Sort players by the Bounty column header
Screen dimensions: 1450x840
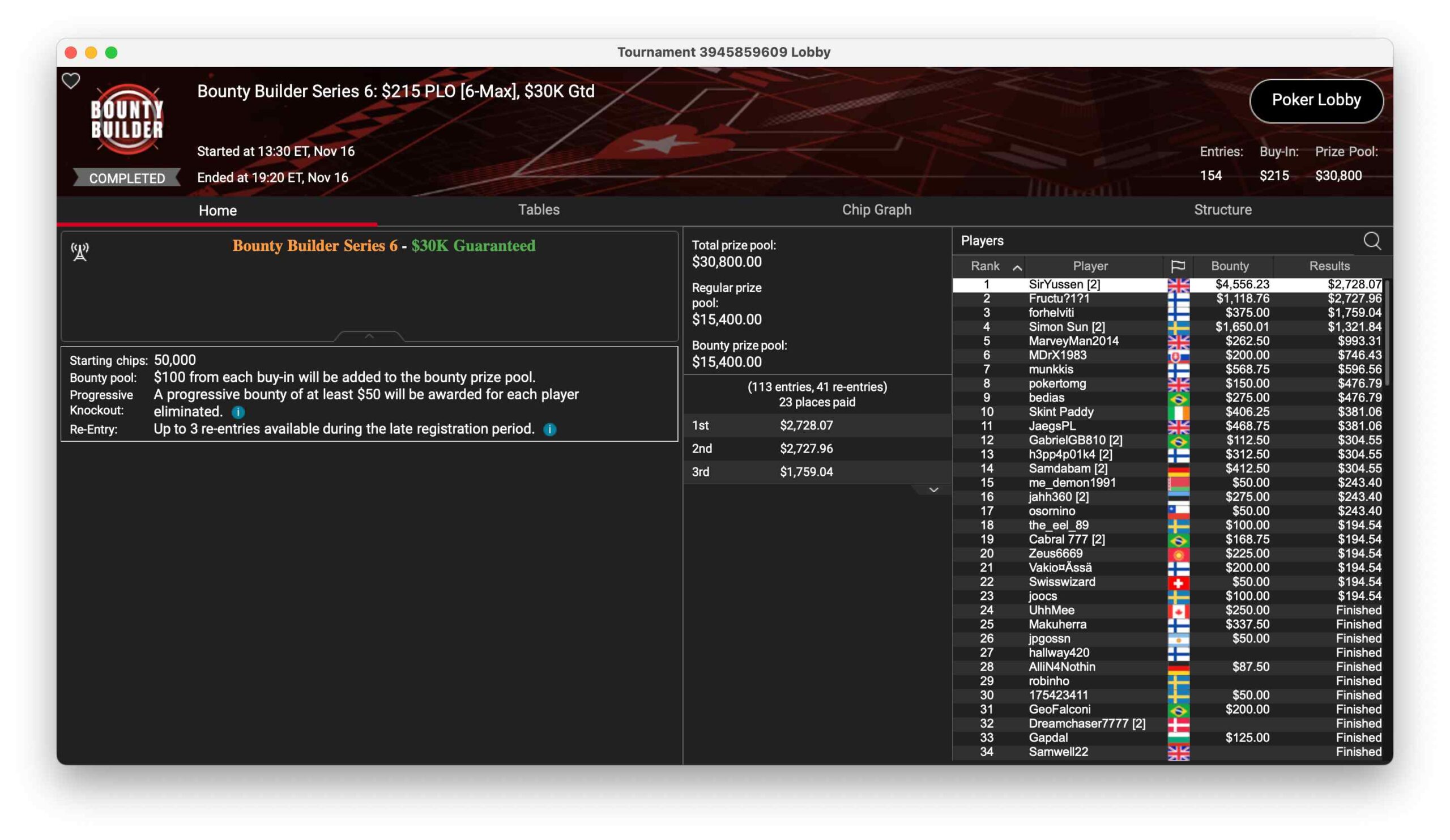[x=1229, y=266]
